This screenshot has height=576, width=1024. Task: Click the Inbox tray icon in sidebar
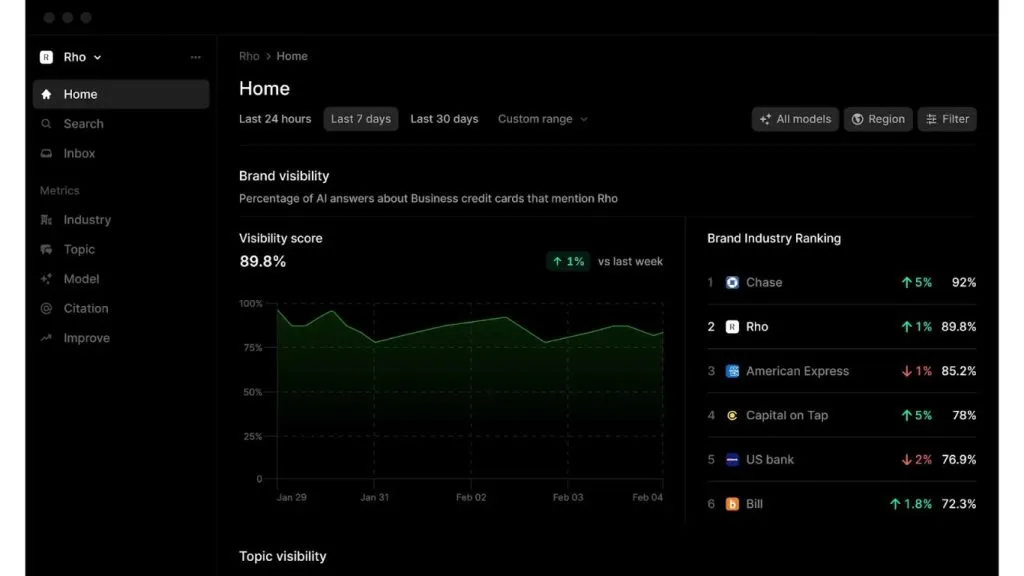46,153
